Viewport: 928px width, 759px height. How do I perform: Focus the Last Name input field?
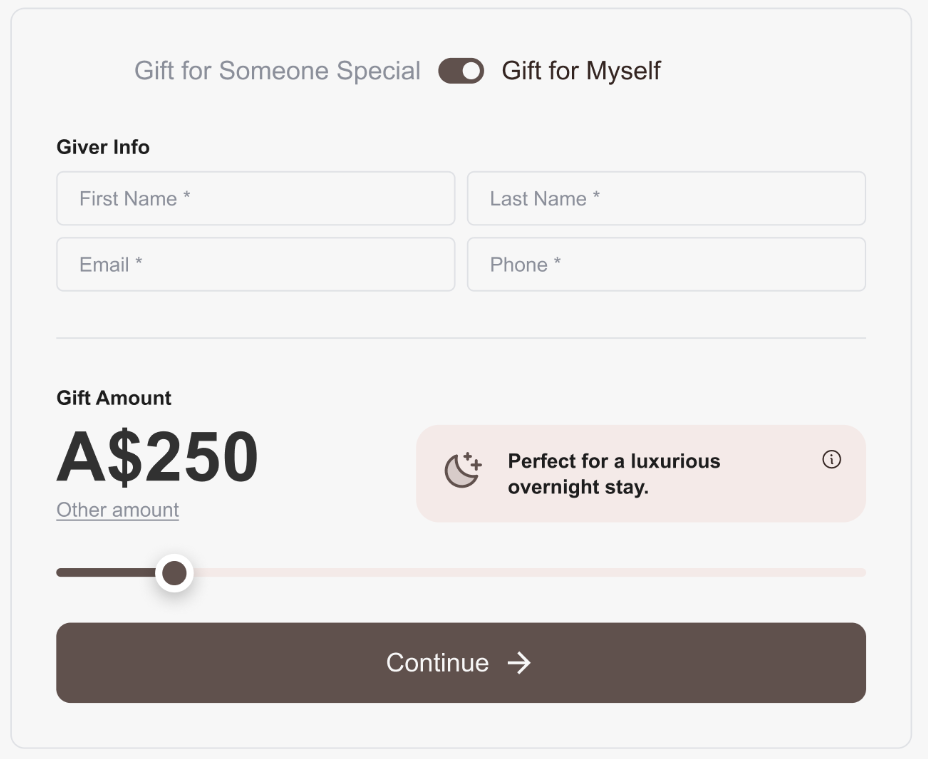pos(666,198)
